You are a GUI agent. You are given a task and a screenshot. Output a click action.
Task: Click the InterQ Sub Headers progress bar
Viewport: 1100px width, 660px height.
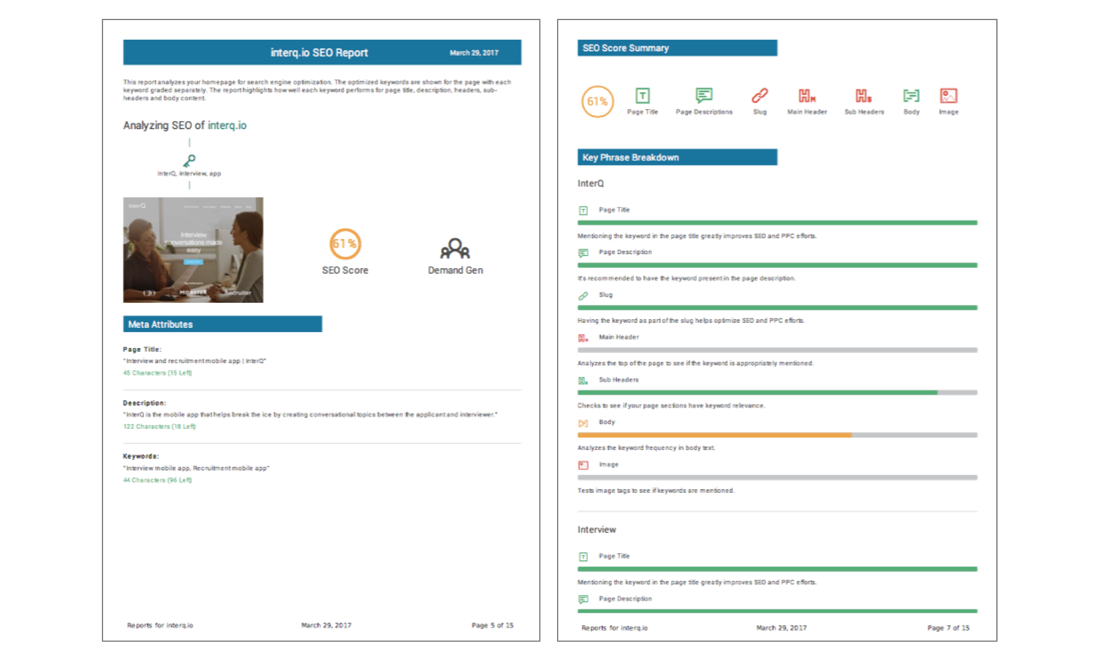pyautogui.click(x=777, y=393)
